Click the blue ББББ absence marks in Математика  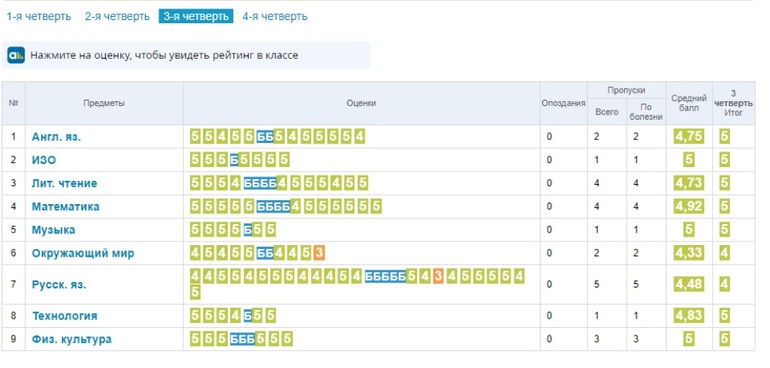tap(273, 207)
